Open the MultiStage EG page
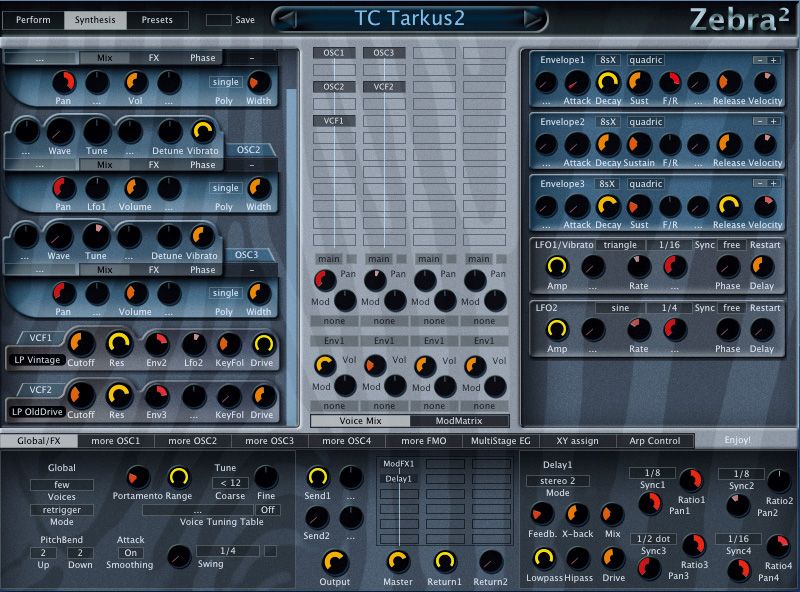The width and height of the screenshot is (800, 592). coord(500,440)
